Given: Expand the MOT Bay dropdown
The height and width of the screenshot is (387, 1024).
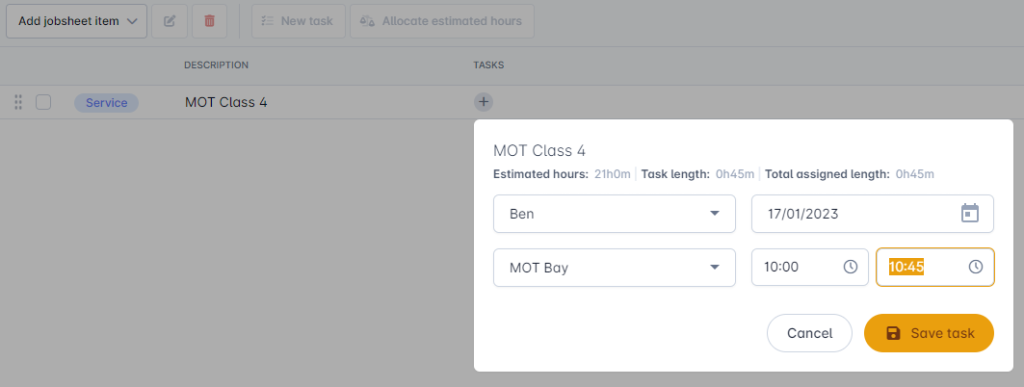Looking at the screenshot, I should (615, 267).
